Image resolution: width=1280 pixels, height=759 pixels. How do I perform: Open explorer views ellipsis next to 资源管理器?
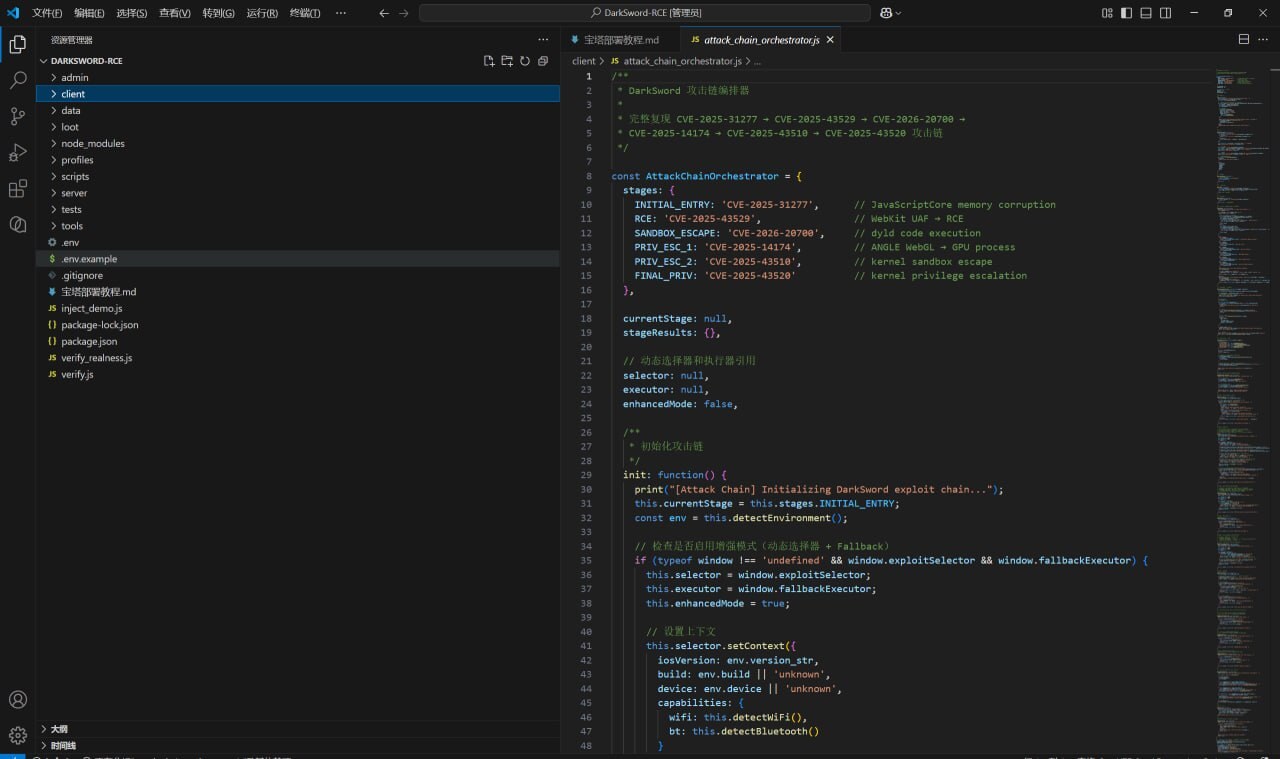543,39
